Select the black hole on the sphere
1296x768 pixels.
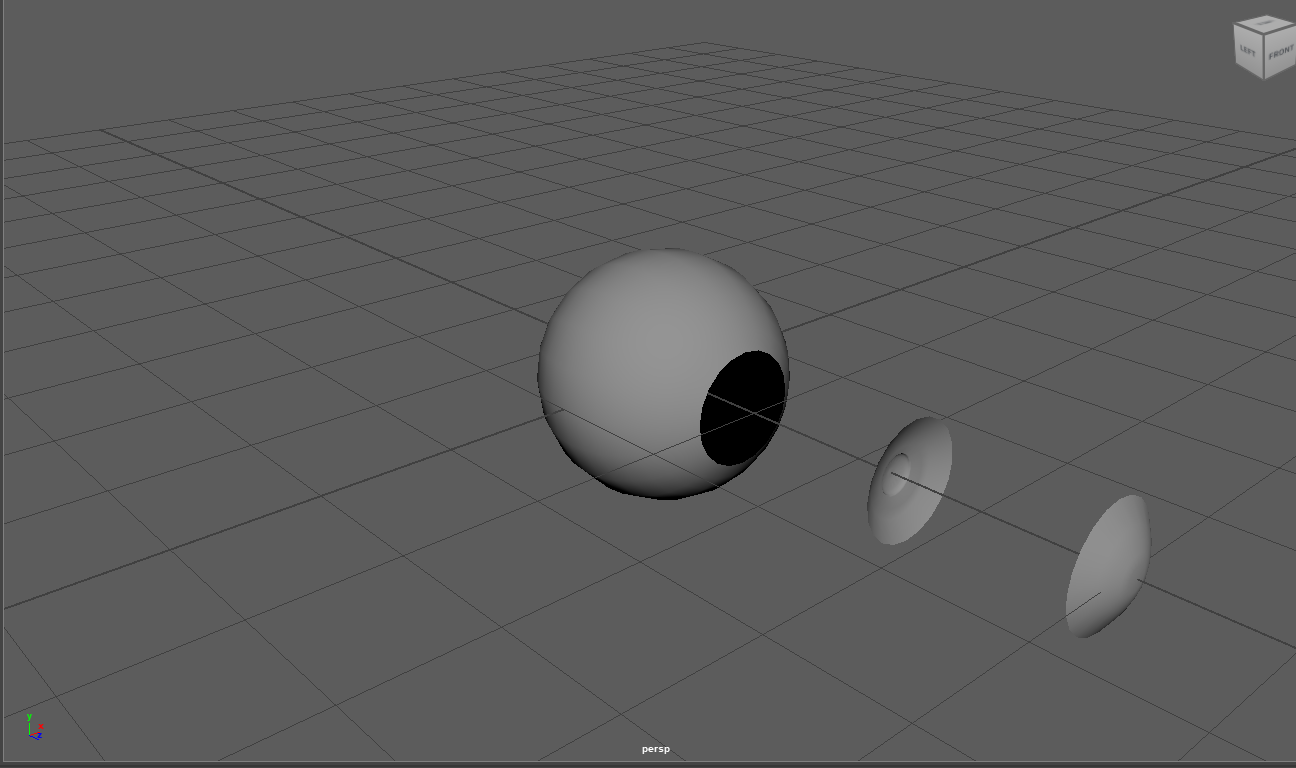(742, 407)
